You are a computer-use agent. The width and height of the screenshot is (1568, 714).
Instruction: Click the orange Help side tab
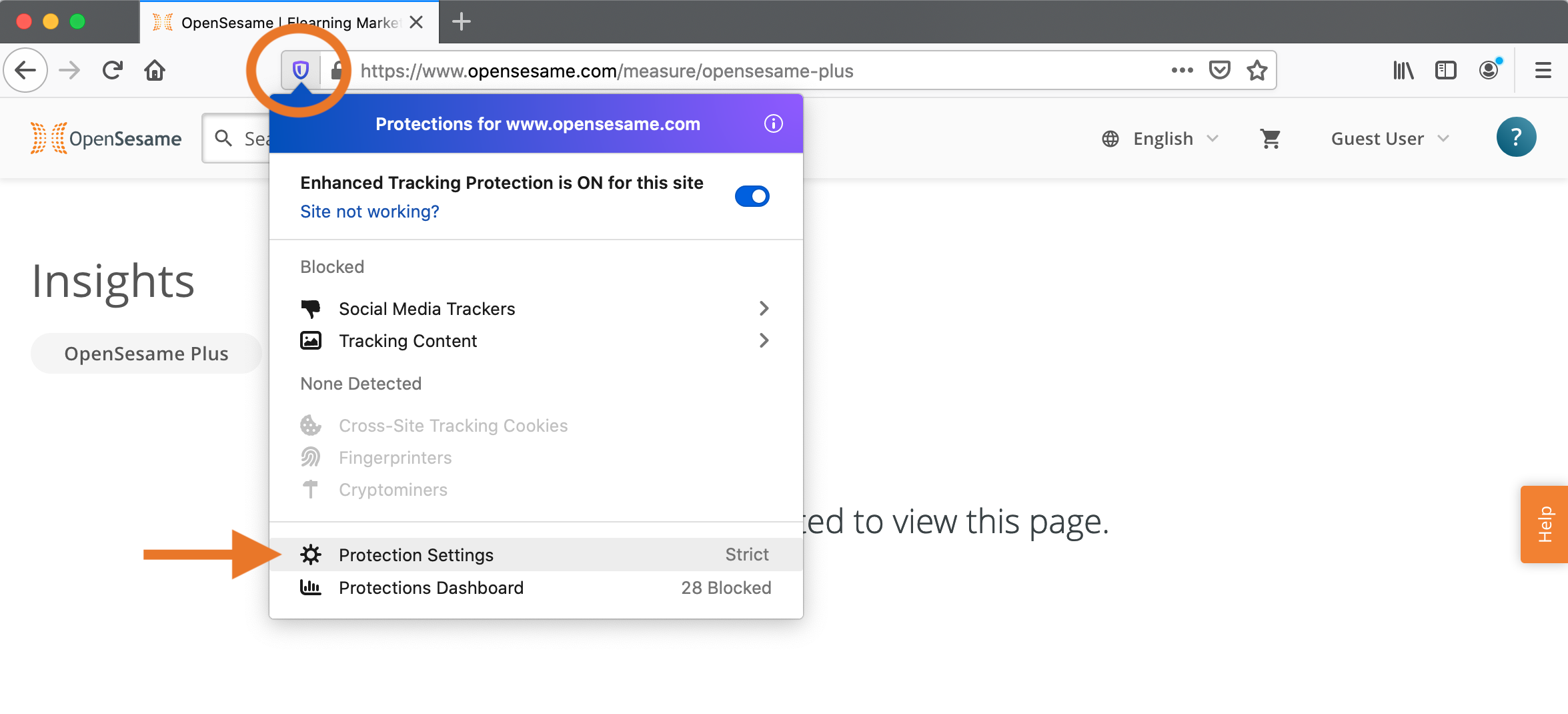pyautogui.click(x=1544, y=524)
